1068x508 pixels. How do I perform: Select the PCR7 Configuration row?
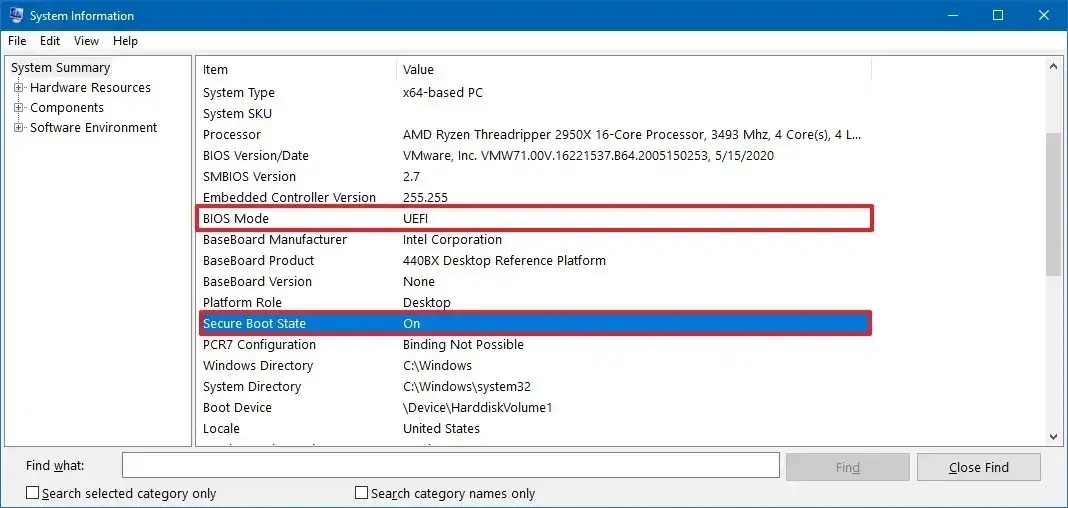click(x=535, y=345)
